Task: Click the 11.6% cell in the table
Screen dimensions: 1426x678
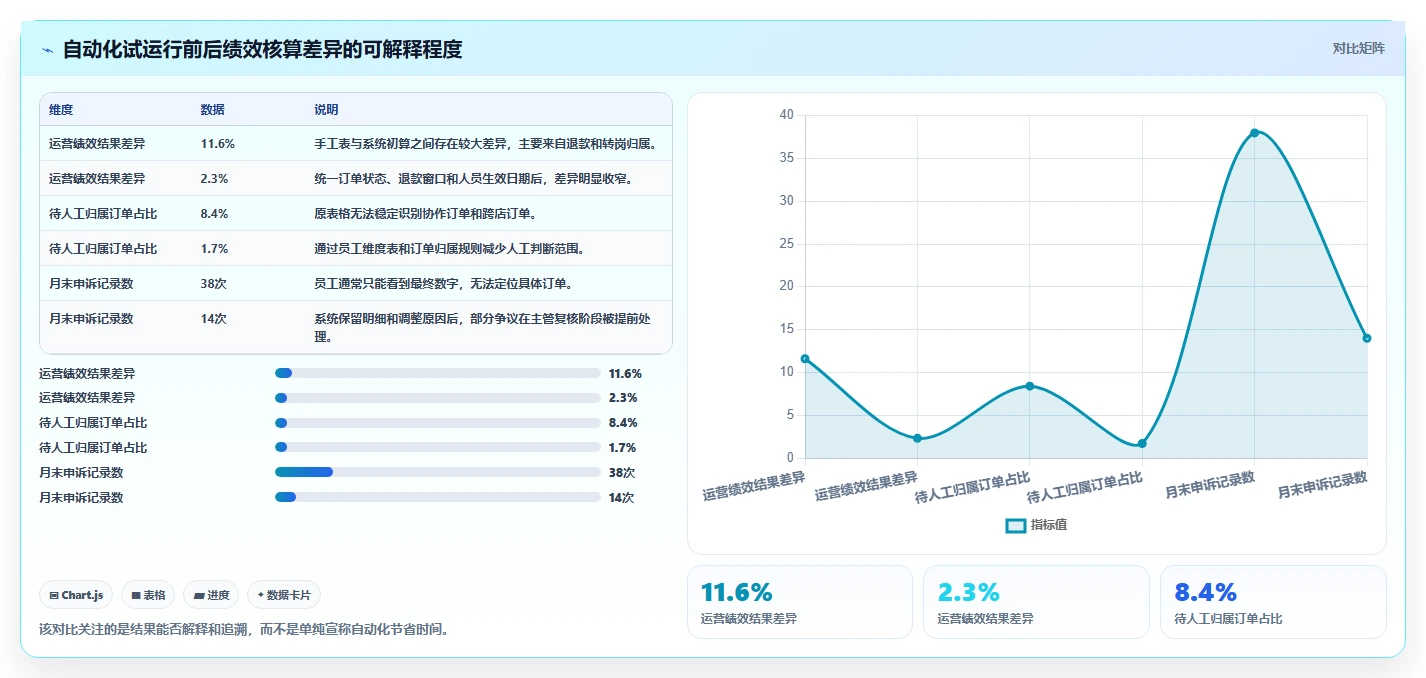Action: [218, 144]
